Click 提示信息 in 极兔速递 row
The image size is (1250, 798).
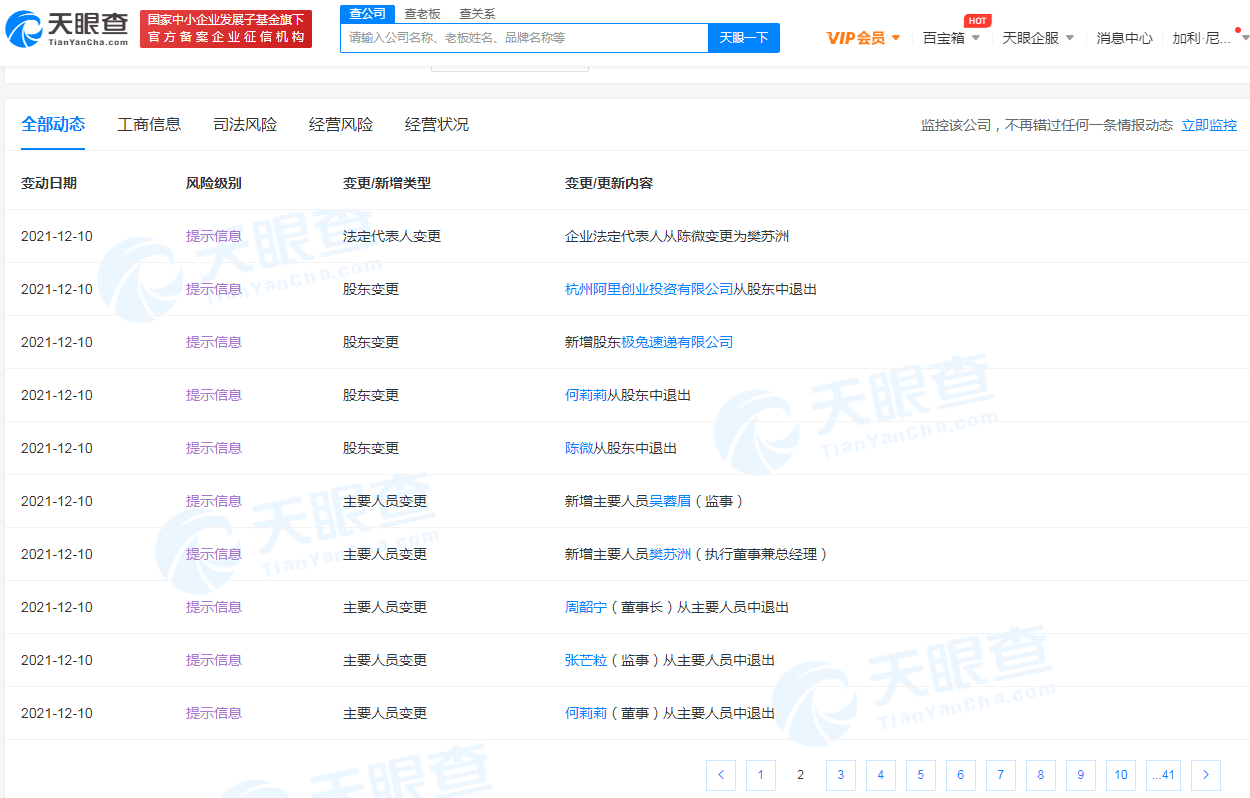click(214, 342)
